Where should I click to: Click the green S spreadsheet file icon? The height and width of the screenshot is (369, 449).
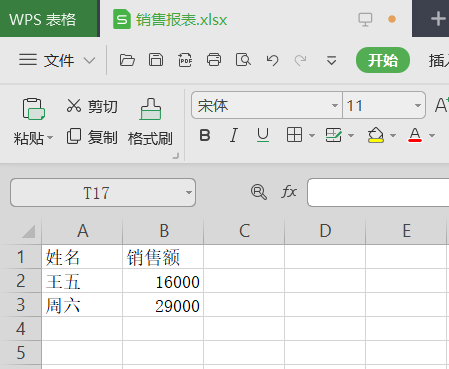tap(122, 20)
